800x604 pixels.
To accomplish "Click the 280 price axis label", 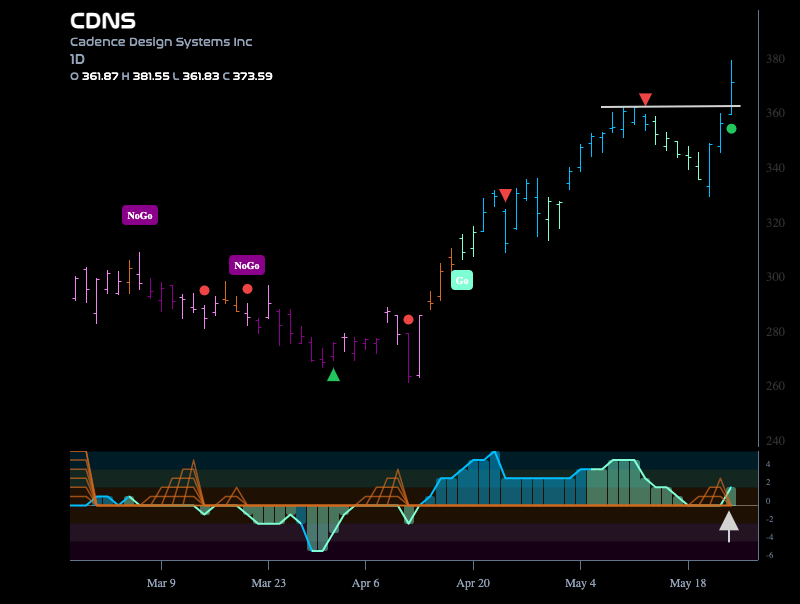I will (x=775, y=332).
